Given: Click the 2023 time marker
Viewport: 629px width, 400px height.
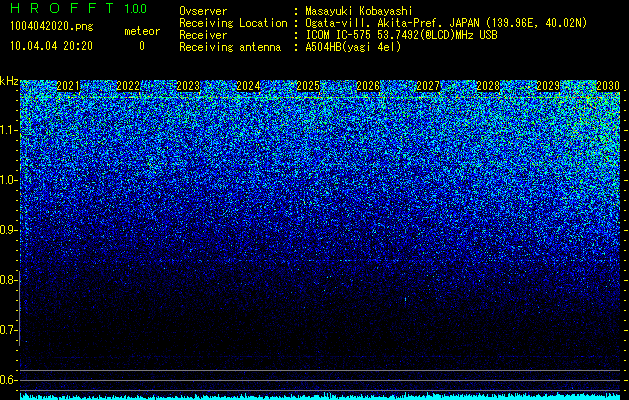Looking at the screenshot, I should [188, 86].
